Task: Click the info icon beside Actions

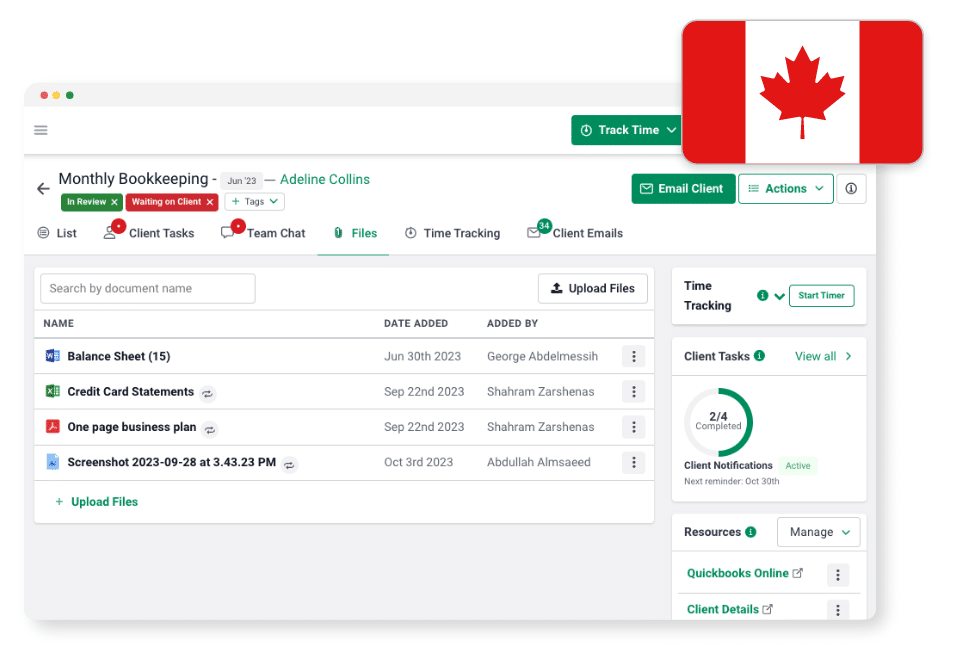Action: pos(851,188)
